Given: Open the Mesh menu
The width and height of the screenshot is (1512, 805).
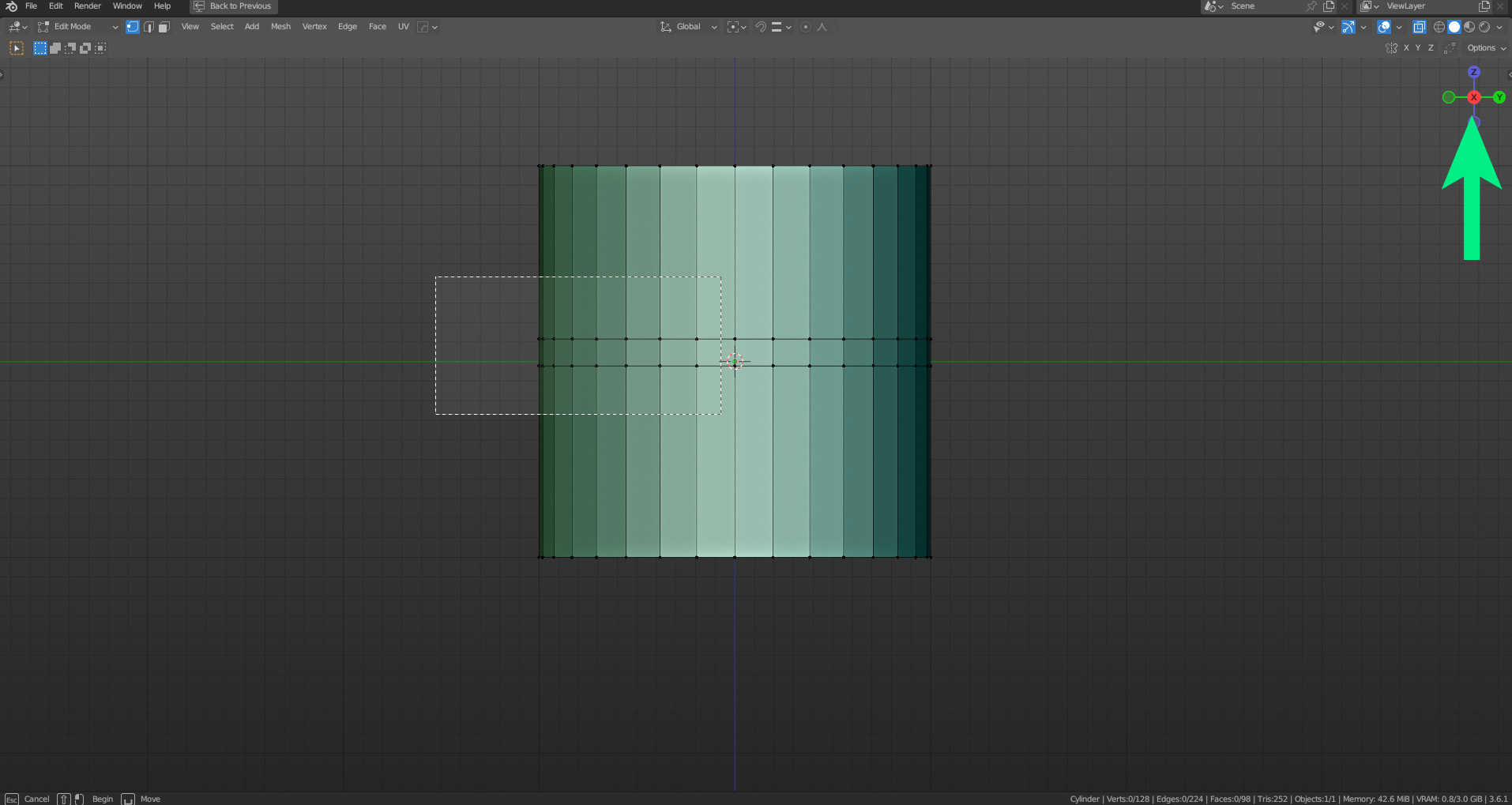Looking at the screenshot, I should [x=280, y=27].
